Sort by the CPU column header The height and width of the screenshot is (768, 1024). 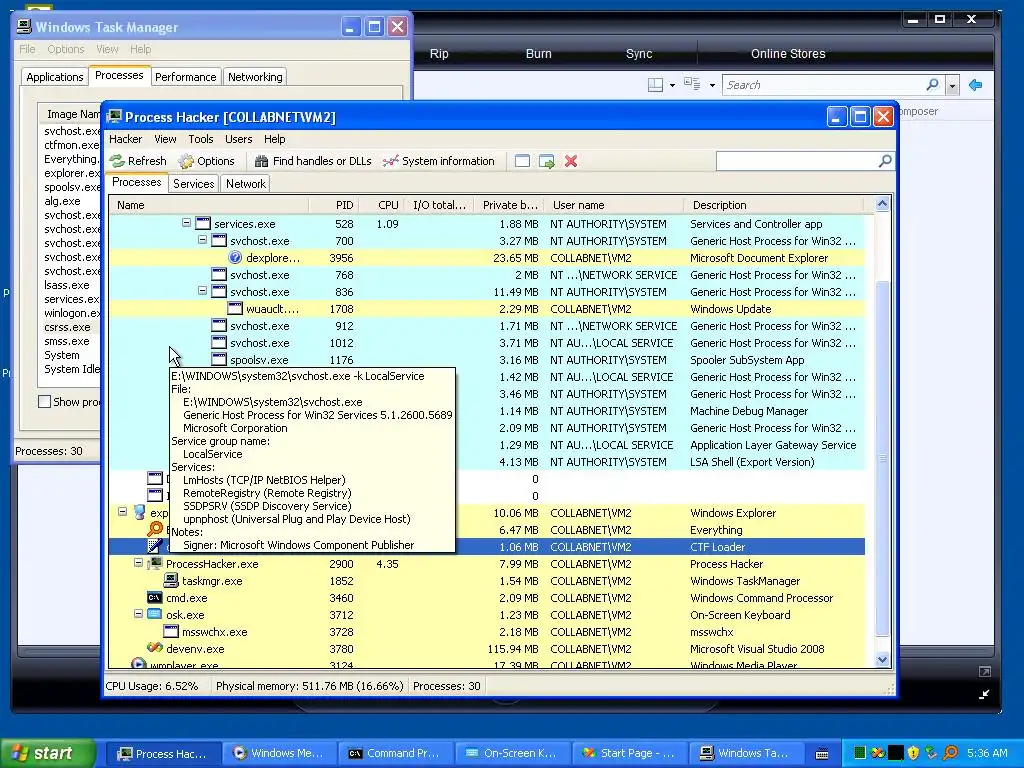(381, 205)
